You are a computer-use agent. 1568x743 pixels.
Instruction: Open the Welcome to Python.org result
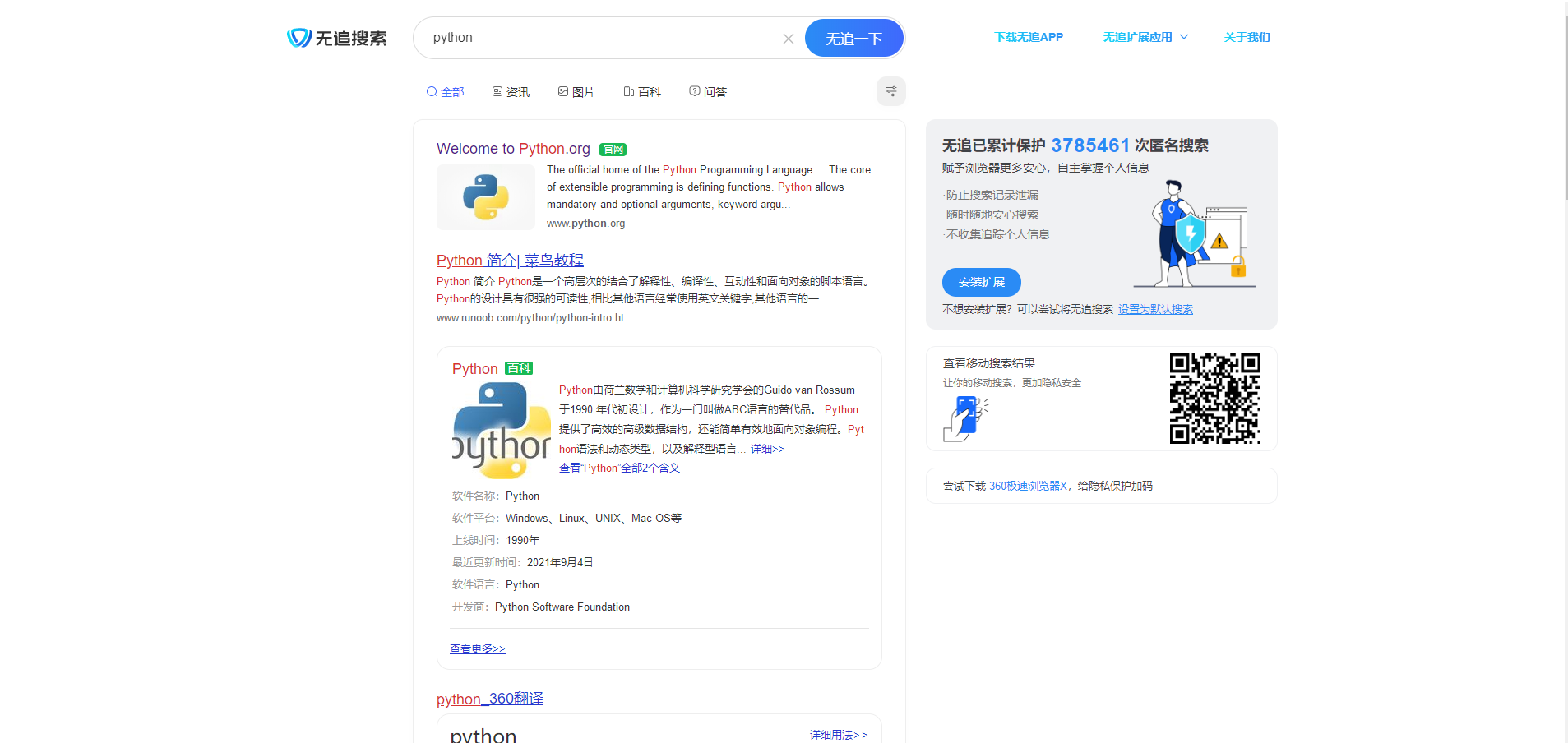click(512, 149)
